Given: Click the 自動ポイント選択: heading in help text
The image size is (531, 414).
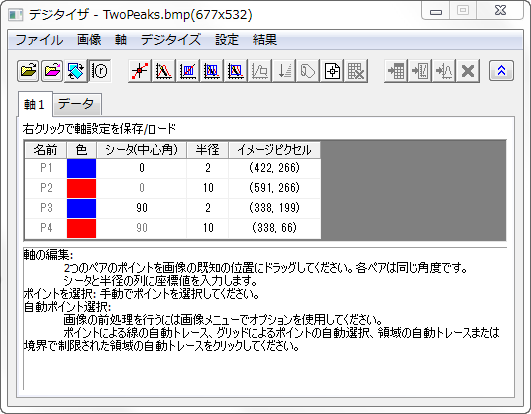Looking at the screenshot, I should tap(67, 307).
